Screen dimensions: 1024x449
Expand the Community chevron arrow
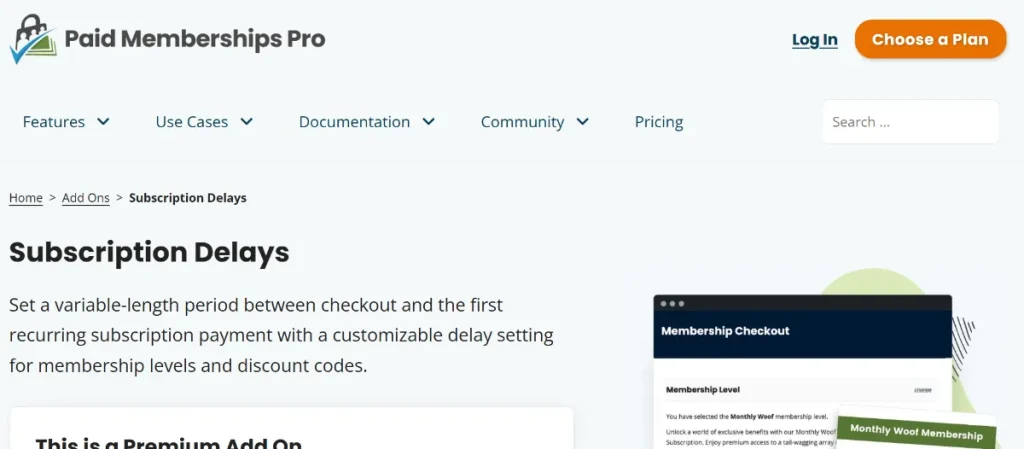pyautogui.click(x=583, y=121)
